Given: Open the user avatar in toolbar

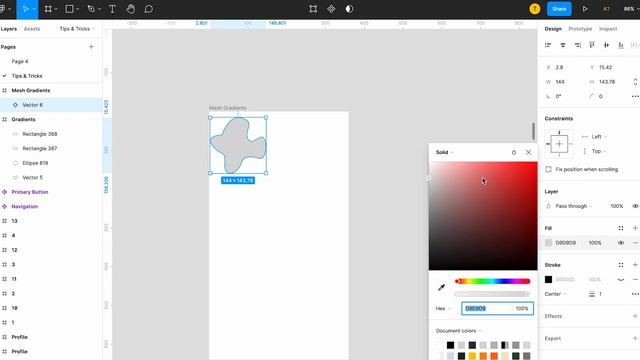Looking at the screenshot, I should pyautogui.click(x=535, y=9).
